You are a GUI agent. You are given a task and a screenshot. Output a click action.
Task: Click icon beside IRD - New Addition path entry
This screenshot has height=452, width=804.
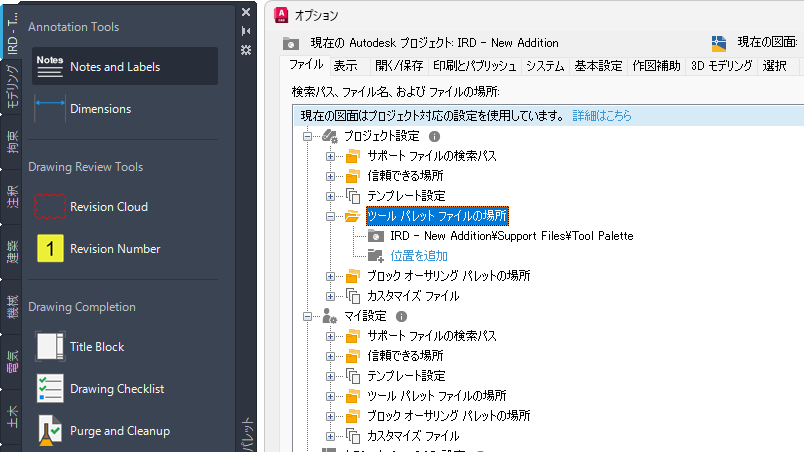[x=376, y=236]
